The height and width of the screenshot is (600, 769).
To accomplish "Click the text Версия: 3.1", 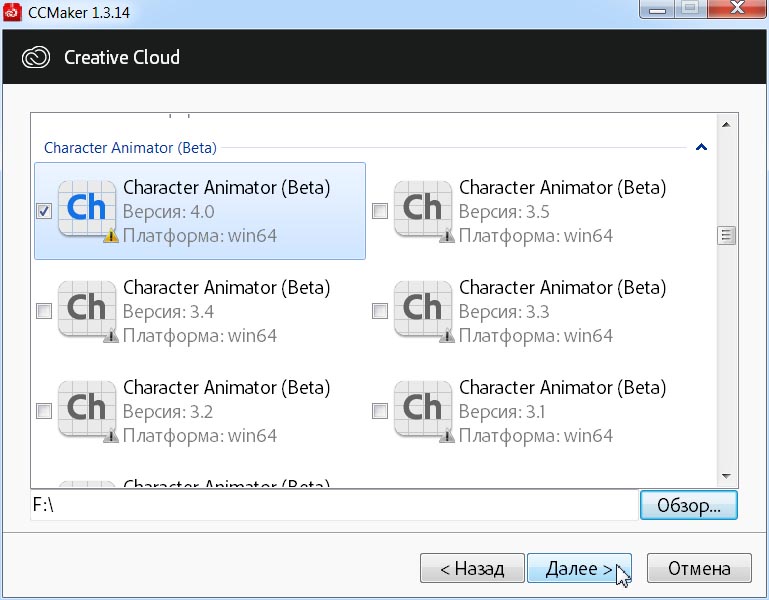I will pyautogui.click(x=502, y=412).
